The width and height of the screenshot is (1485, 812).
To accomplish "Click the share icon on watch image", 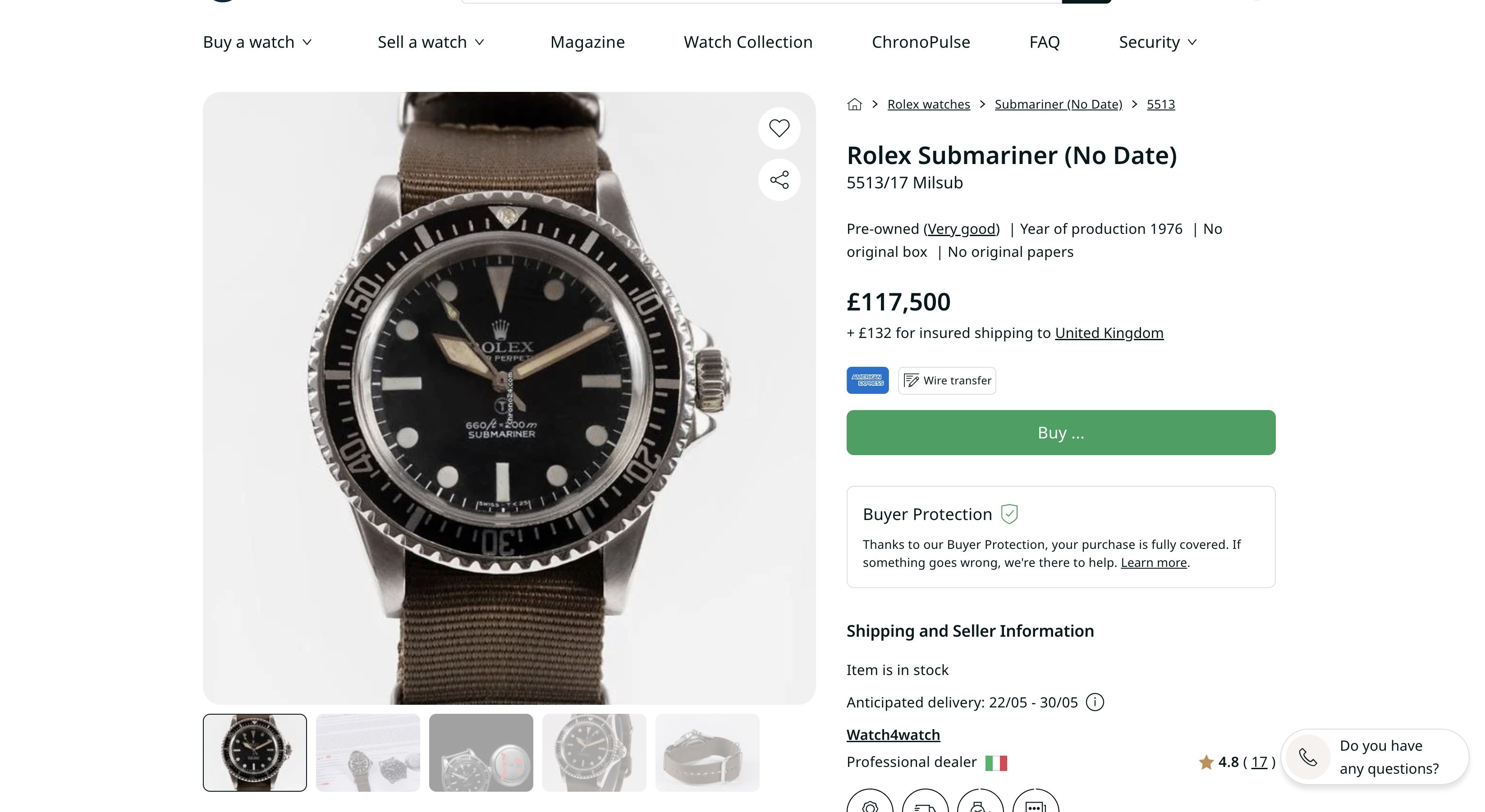I will pyautogui.click(x=779, y=180).
